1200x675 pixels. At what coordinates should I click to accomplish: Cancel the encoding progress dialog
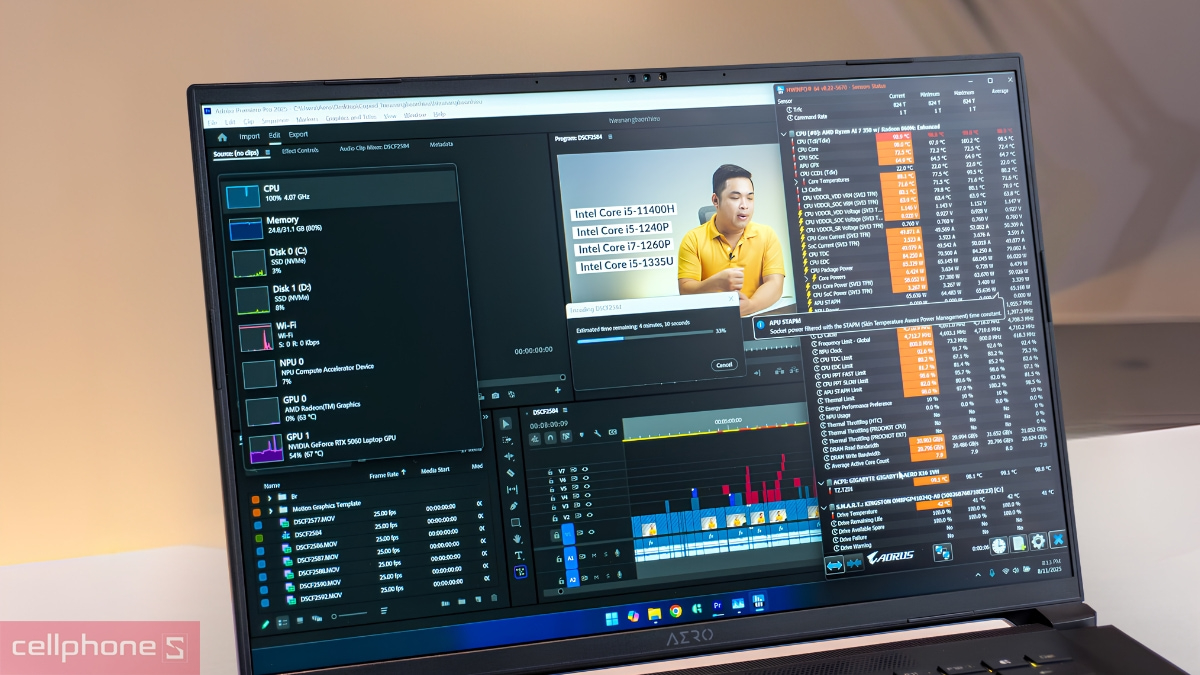click(724, 365)
